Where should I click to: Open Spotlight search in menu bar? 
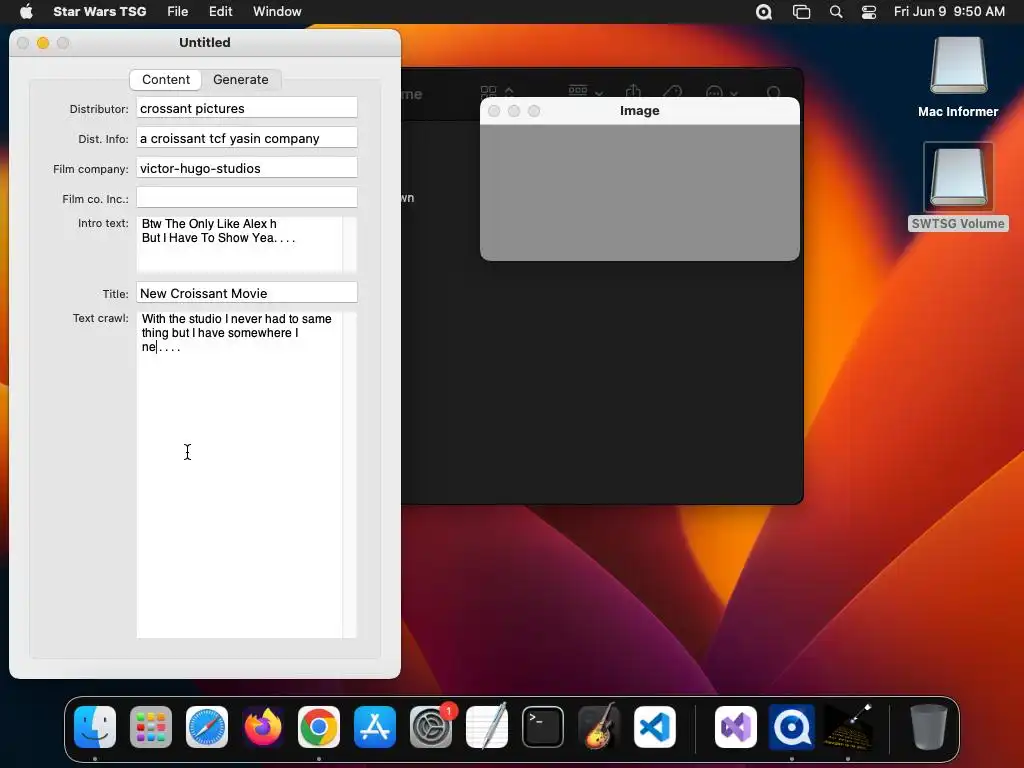836,12
